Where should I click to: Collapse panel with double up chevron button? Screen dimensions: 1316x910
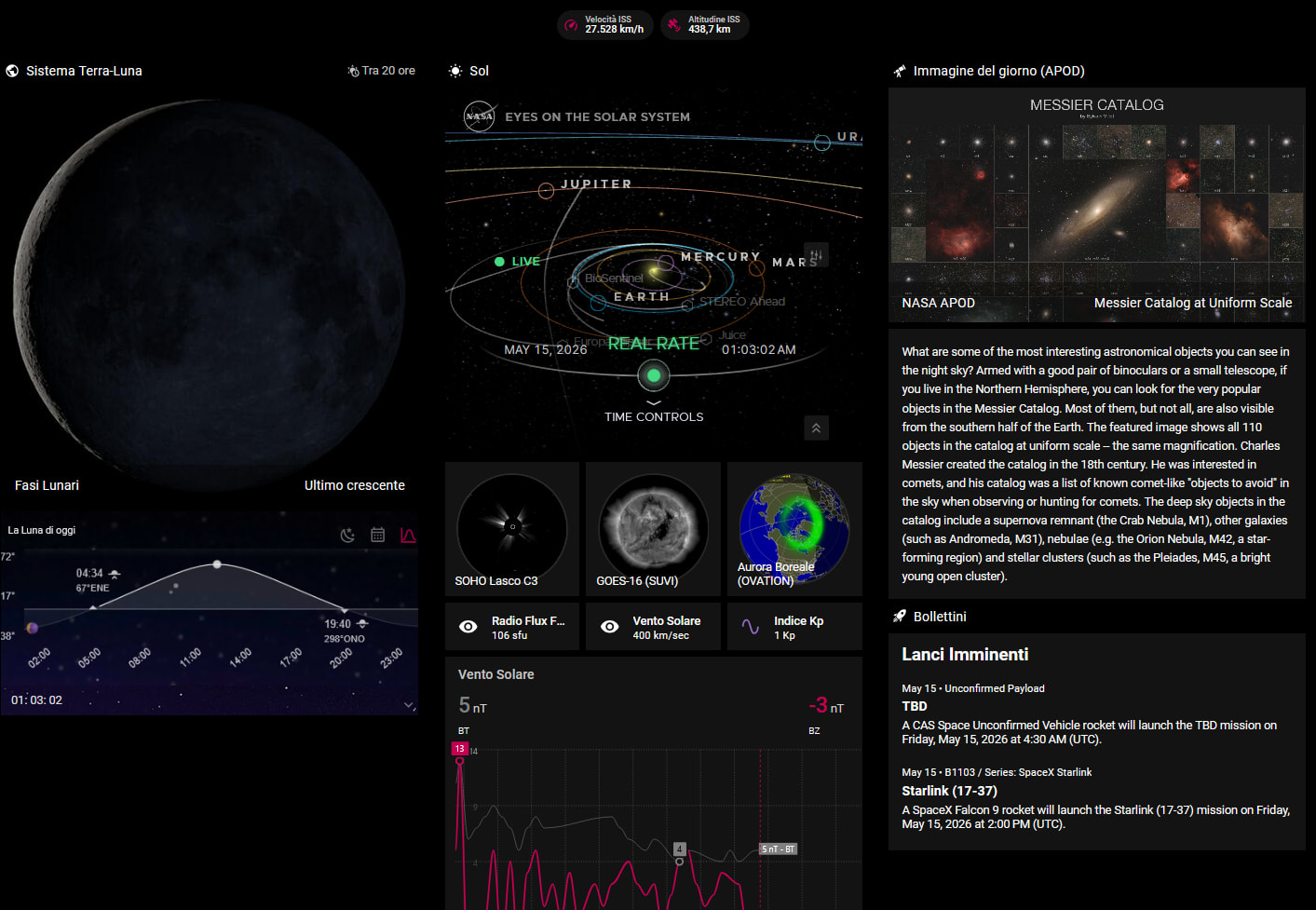click(x=816, y=428)
